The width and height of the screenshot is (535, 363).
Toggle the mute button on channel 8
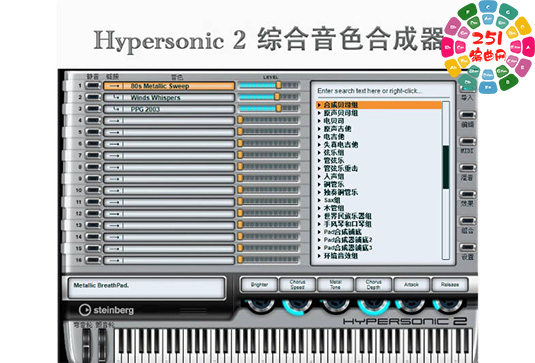(93, 167)
